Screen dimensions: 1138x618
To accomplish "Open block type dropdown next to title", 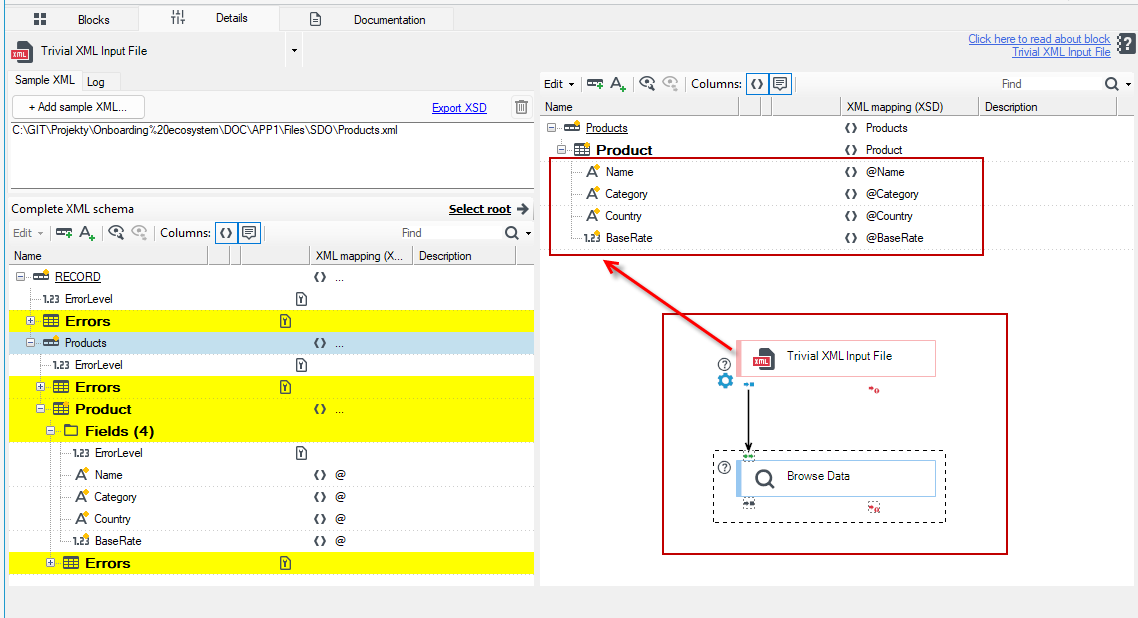I will click(x=294, y=51).
